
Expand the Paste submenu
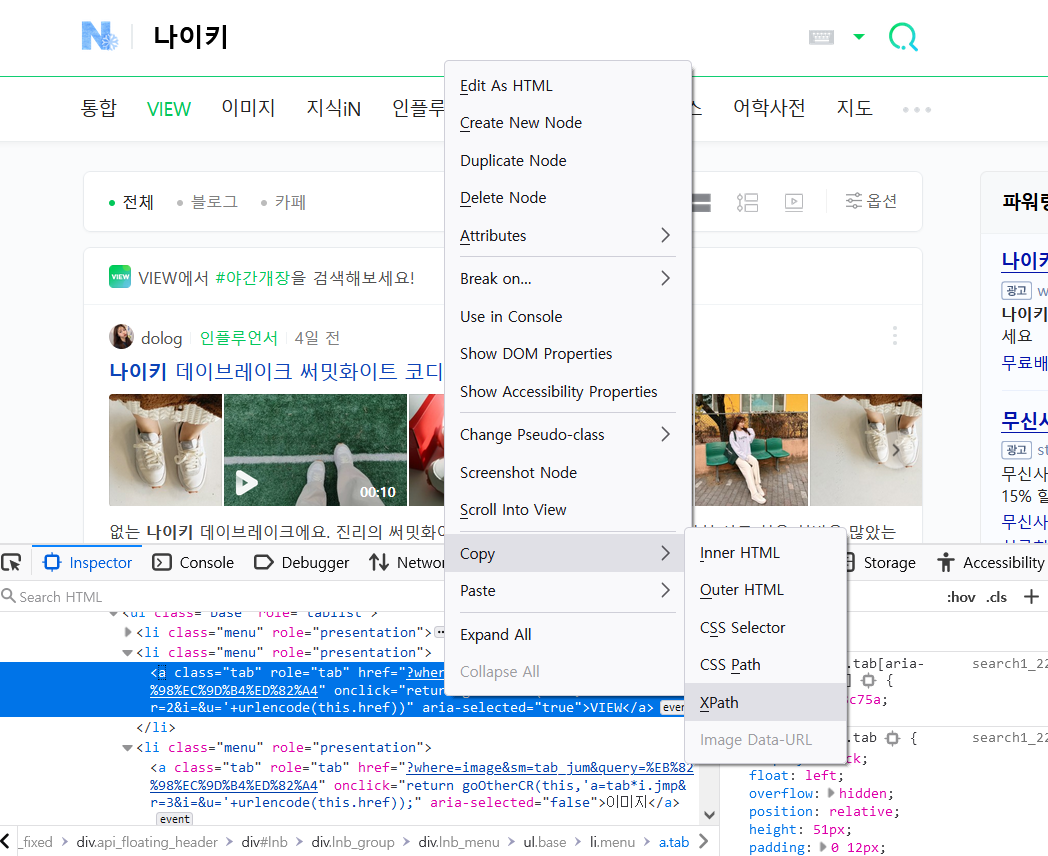567,591
